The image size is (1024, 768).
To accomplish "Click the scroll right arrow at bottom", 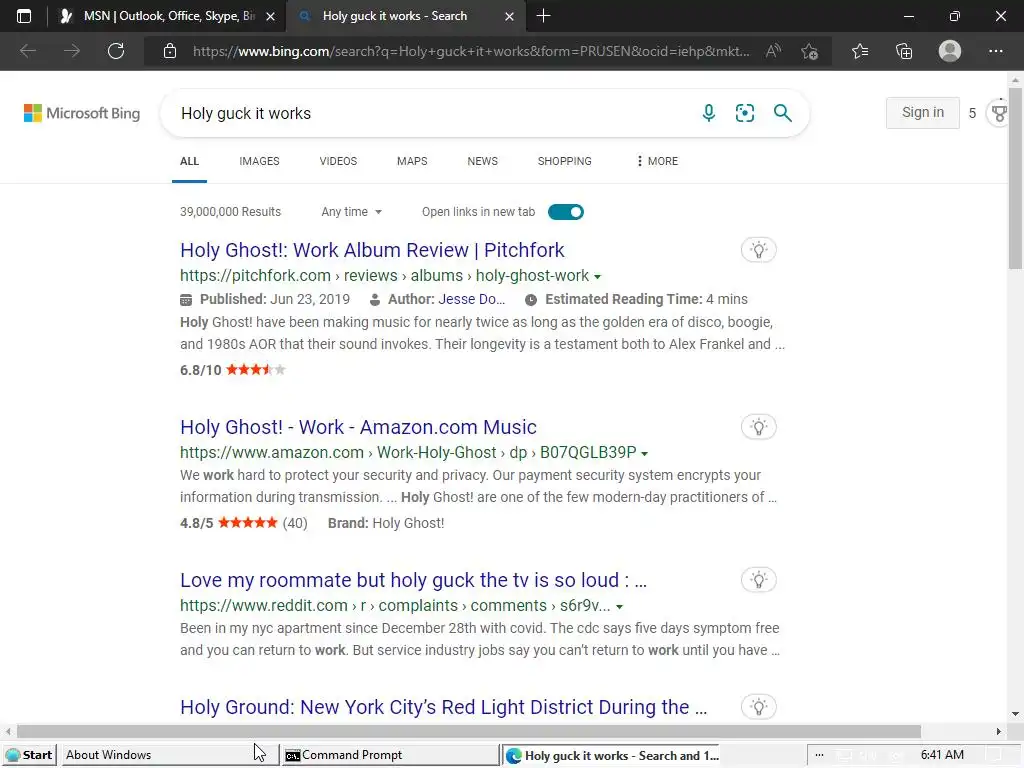I will tap(999, 731).
